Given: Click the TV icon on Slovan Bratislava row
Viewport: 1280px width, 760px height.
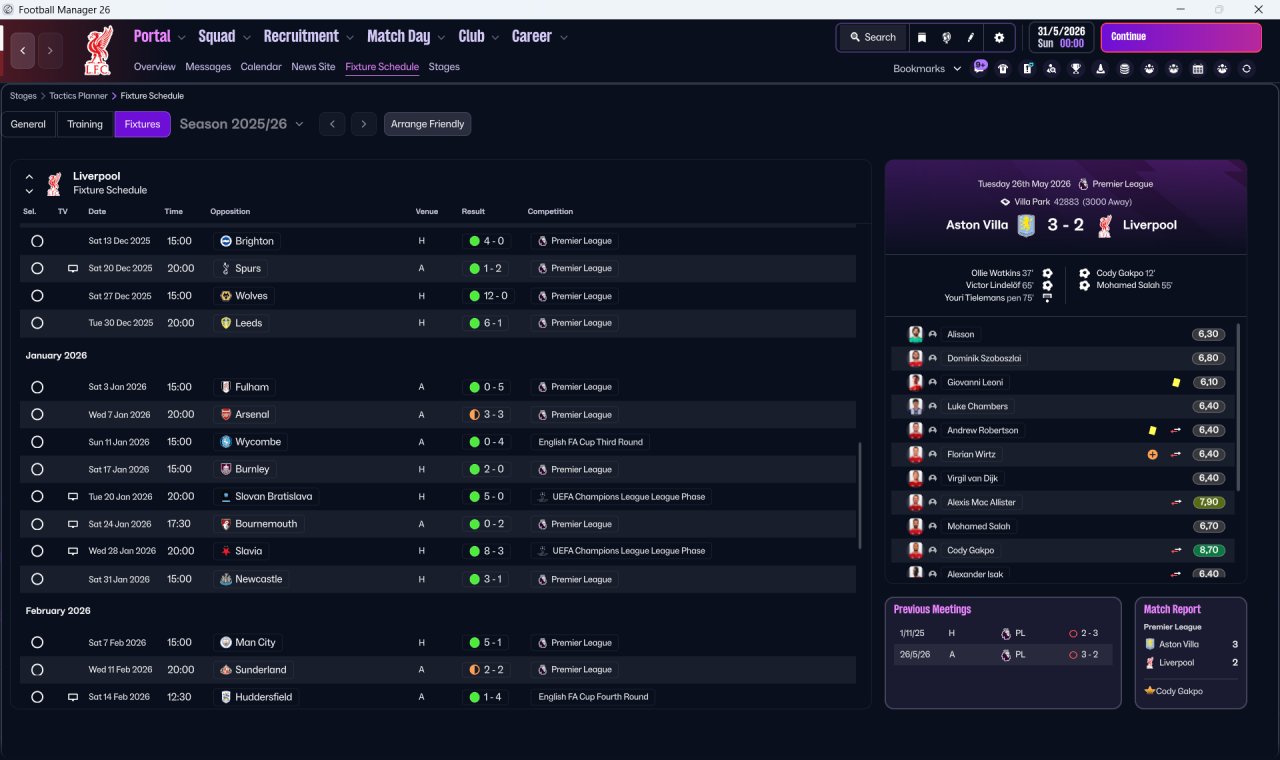Looking at the screenshot, I should pos(72,496).
